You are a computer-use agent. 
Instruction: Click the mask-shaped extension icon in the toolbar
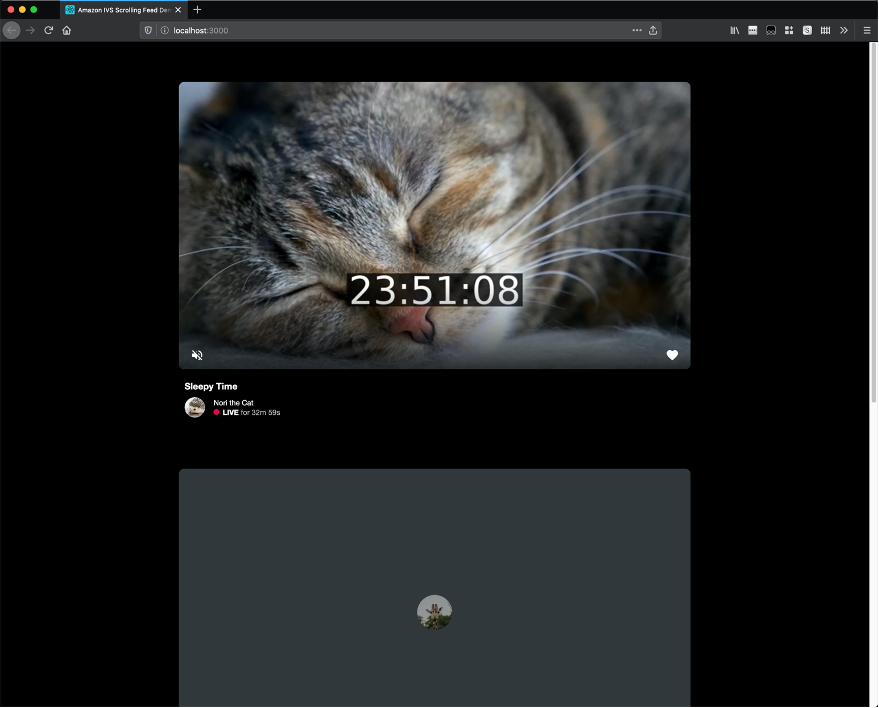coord(771,30)
